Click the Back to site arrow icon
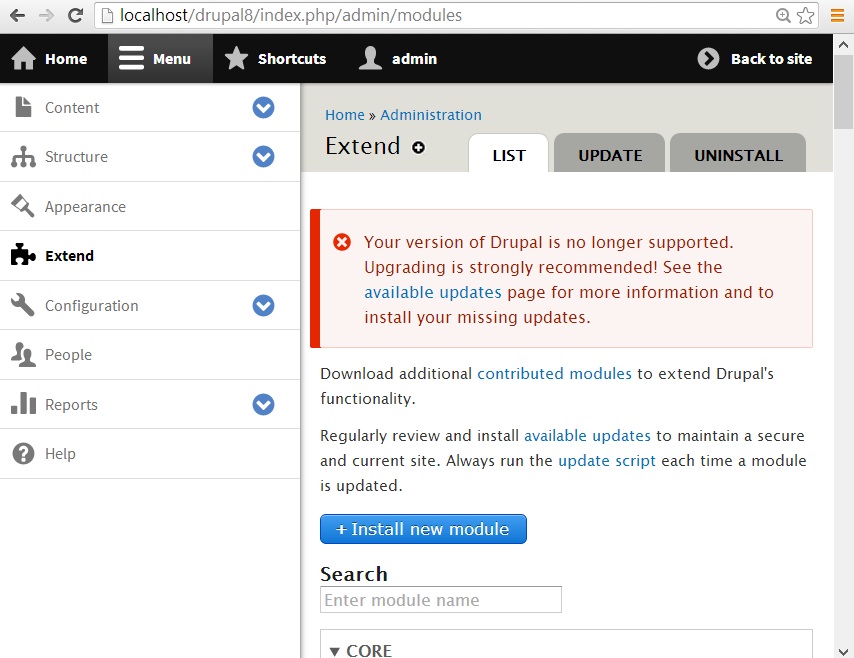This screenshot has height=658, width=854. click(x=708, y=59)
